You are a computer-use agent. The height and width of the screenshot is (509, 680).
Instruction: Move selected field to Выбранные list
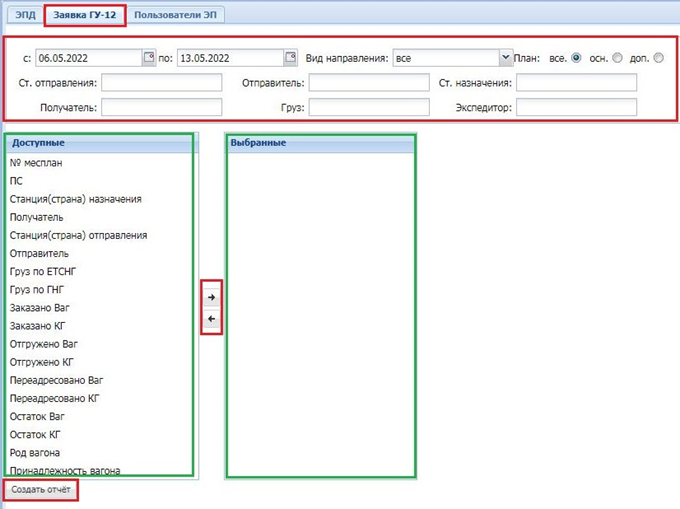(x=211, y=297)
